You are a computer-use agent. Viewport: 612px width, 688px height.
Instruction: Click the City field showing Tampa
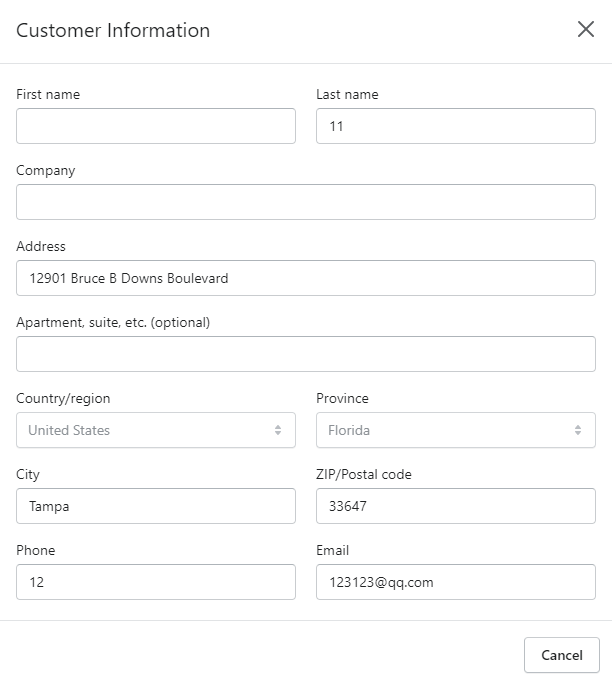(156, 506)
